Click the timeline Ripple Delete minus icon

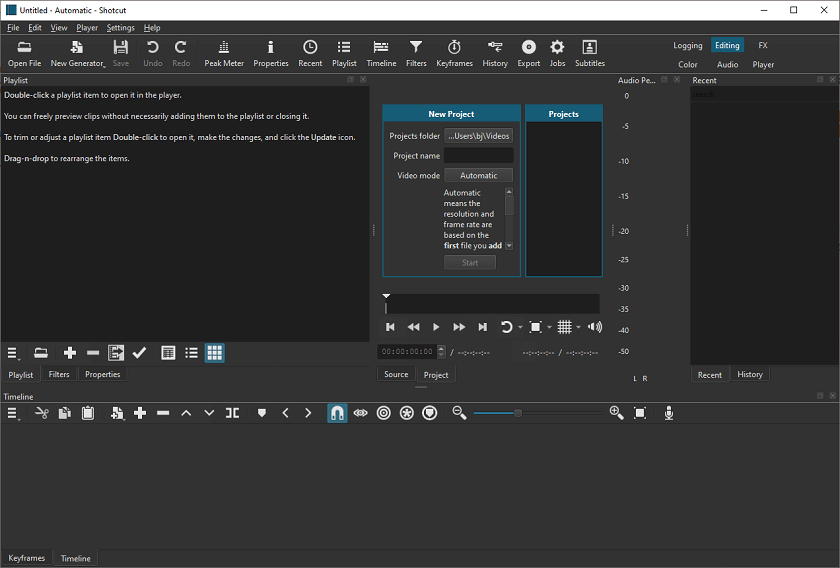tap(163, 413)
